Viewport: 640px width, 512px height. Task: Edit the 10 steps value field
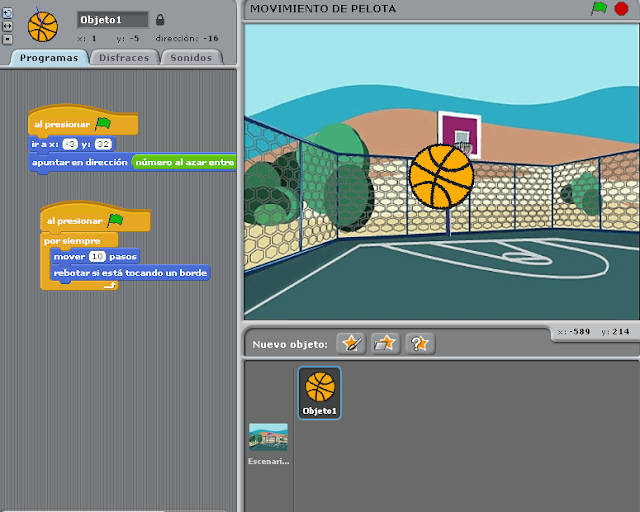[x=97, y=256]
